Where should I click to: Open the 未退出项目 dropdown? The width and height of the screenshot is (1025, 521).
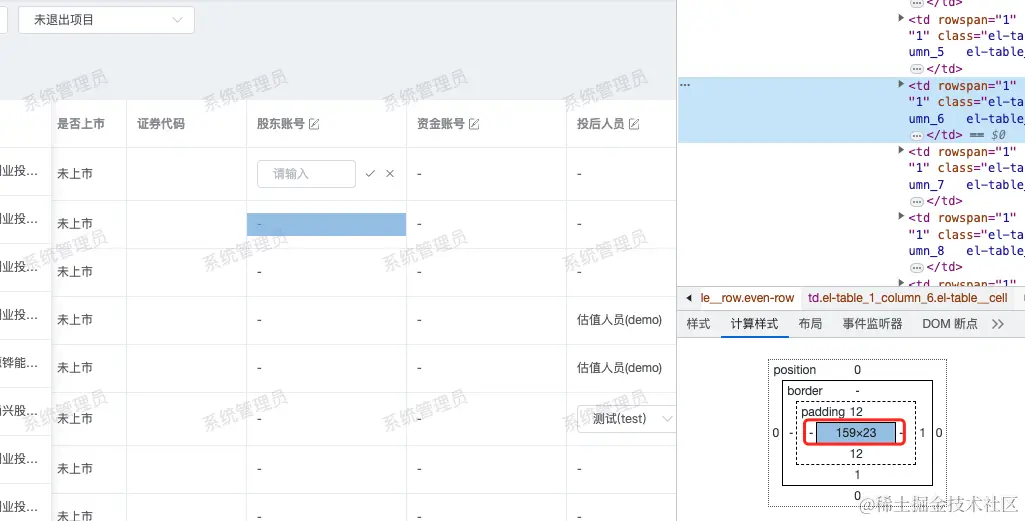coord(106,20)
